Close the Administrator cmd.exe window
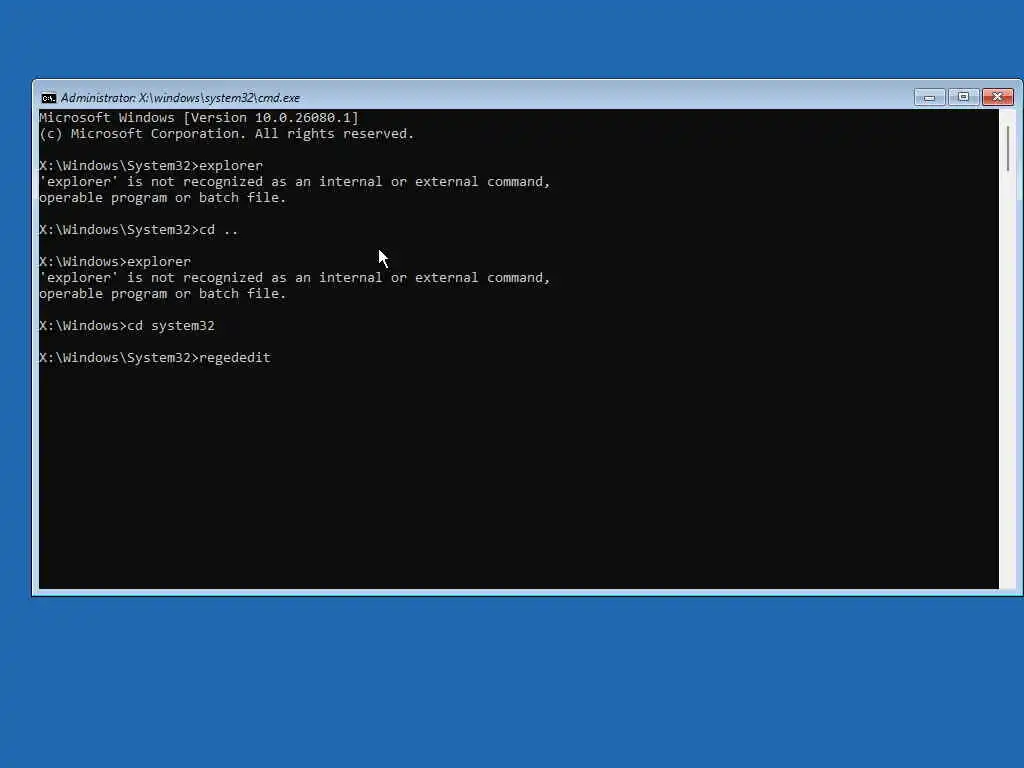The image size is (1024, 768). [x=998, y=97]
